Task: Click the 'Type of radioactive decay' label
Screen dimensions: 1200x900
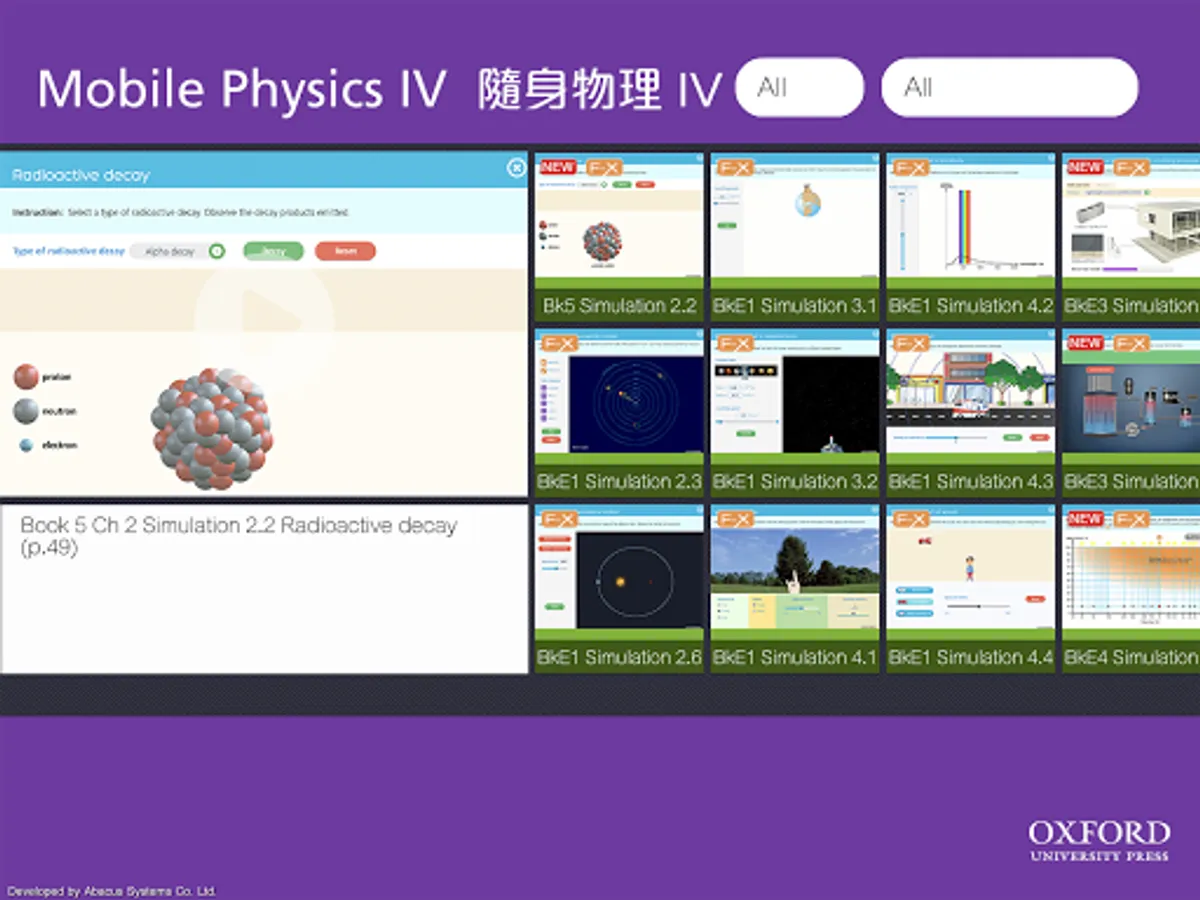Action: [68, 251]
